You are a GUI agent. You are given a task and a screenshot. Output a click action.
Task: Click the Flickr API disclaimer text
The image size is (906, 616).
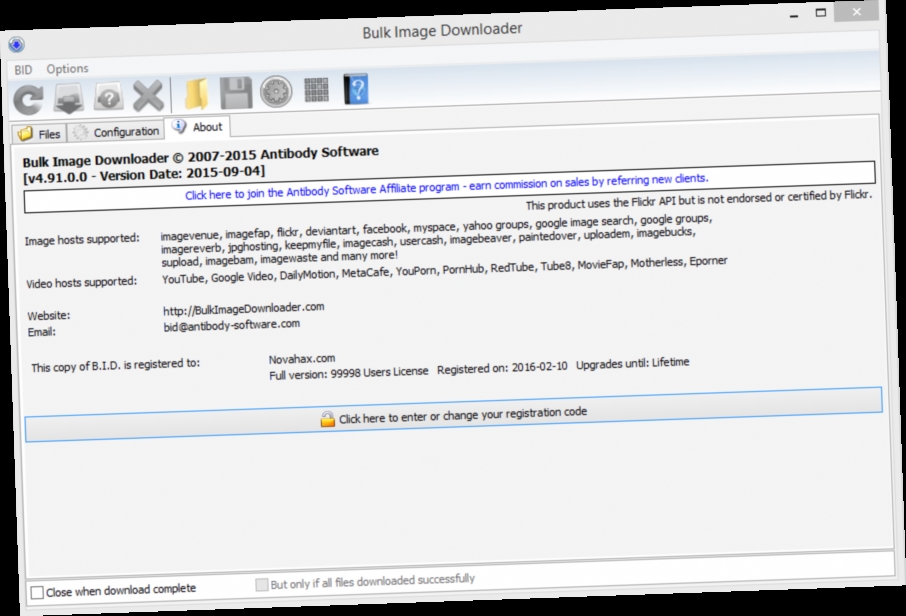click(x=699, y=200)
